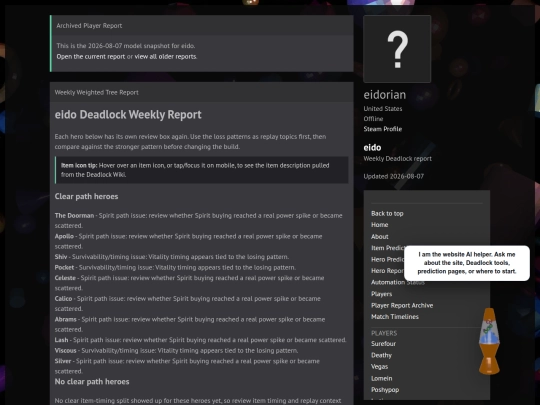Click the 'Calico' hero entry

[63, 299]
